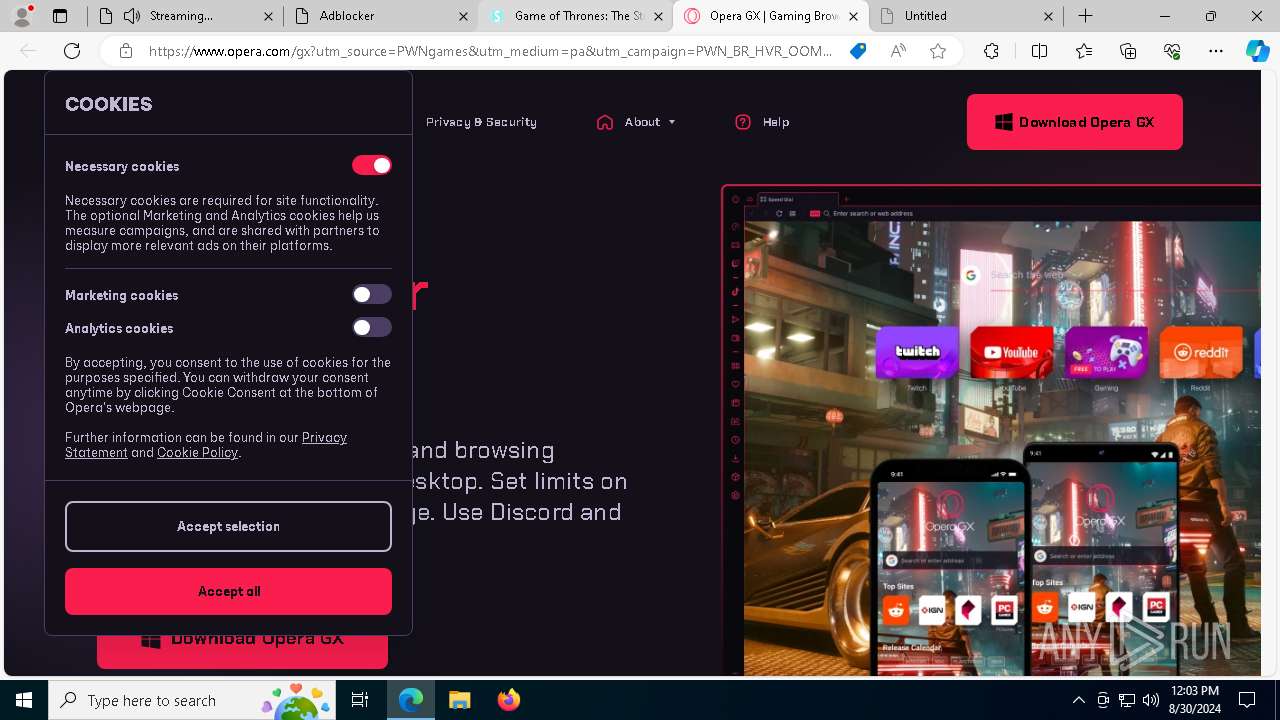Open a new browser tab
The width and height of the screenshot is (1280, 720).
point(1085,16)
